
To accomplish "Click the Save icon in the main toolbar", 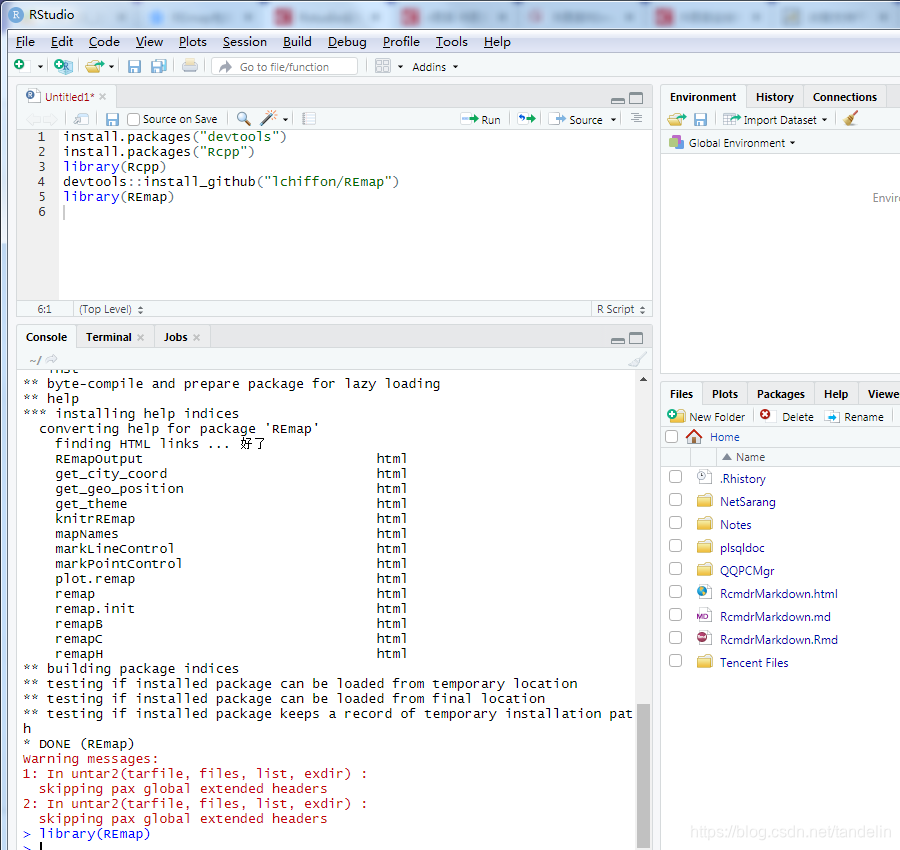I will click(x=134, y=67).
